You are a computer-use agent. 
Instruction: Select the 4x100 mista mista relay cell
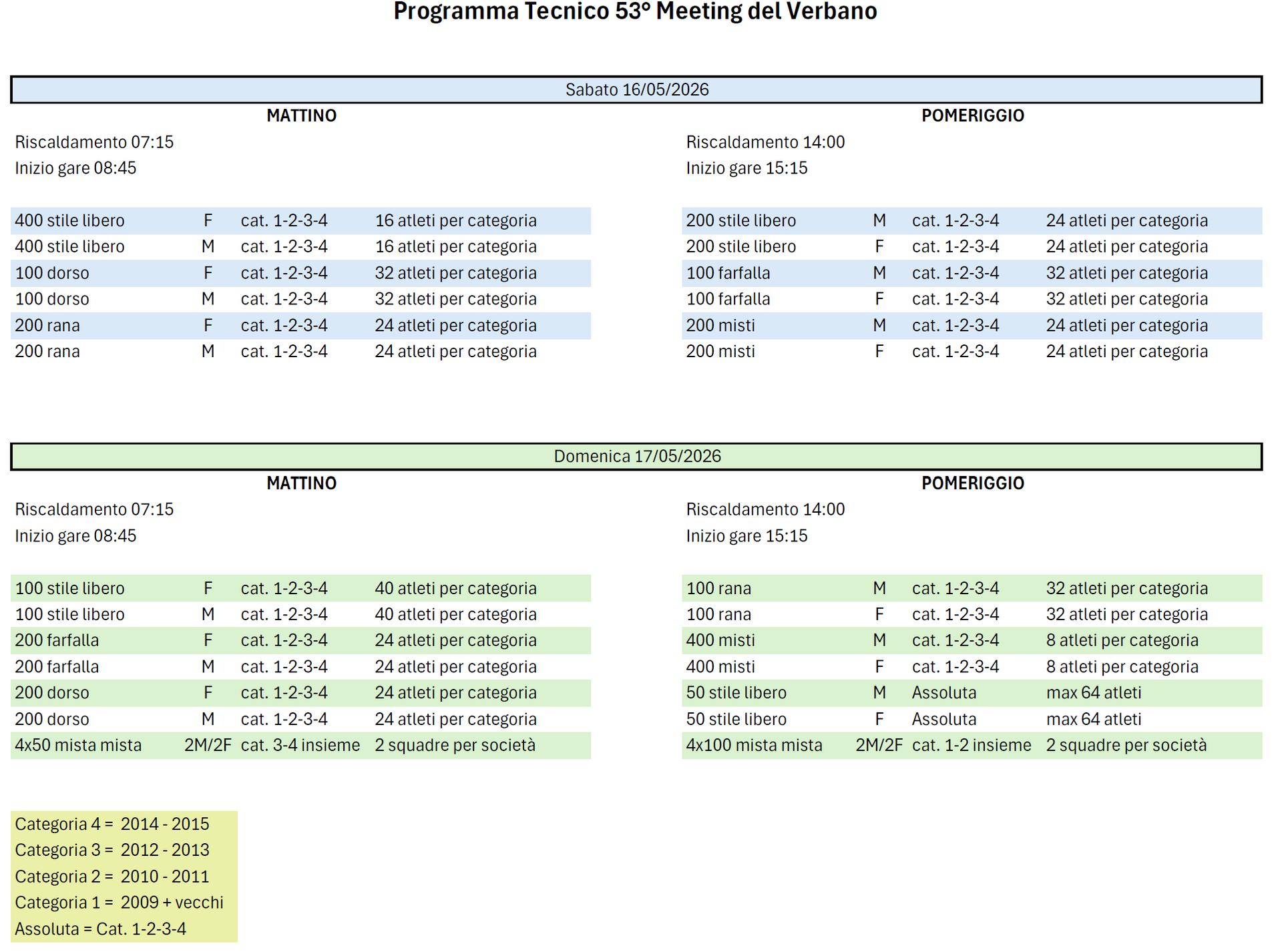754,746
